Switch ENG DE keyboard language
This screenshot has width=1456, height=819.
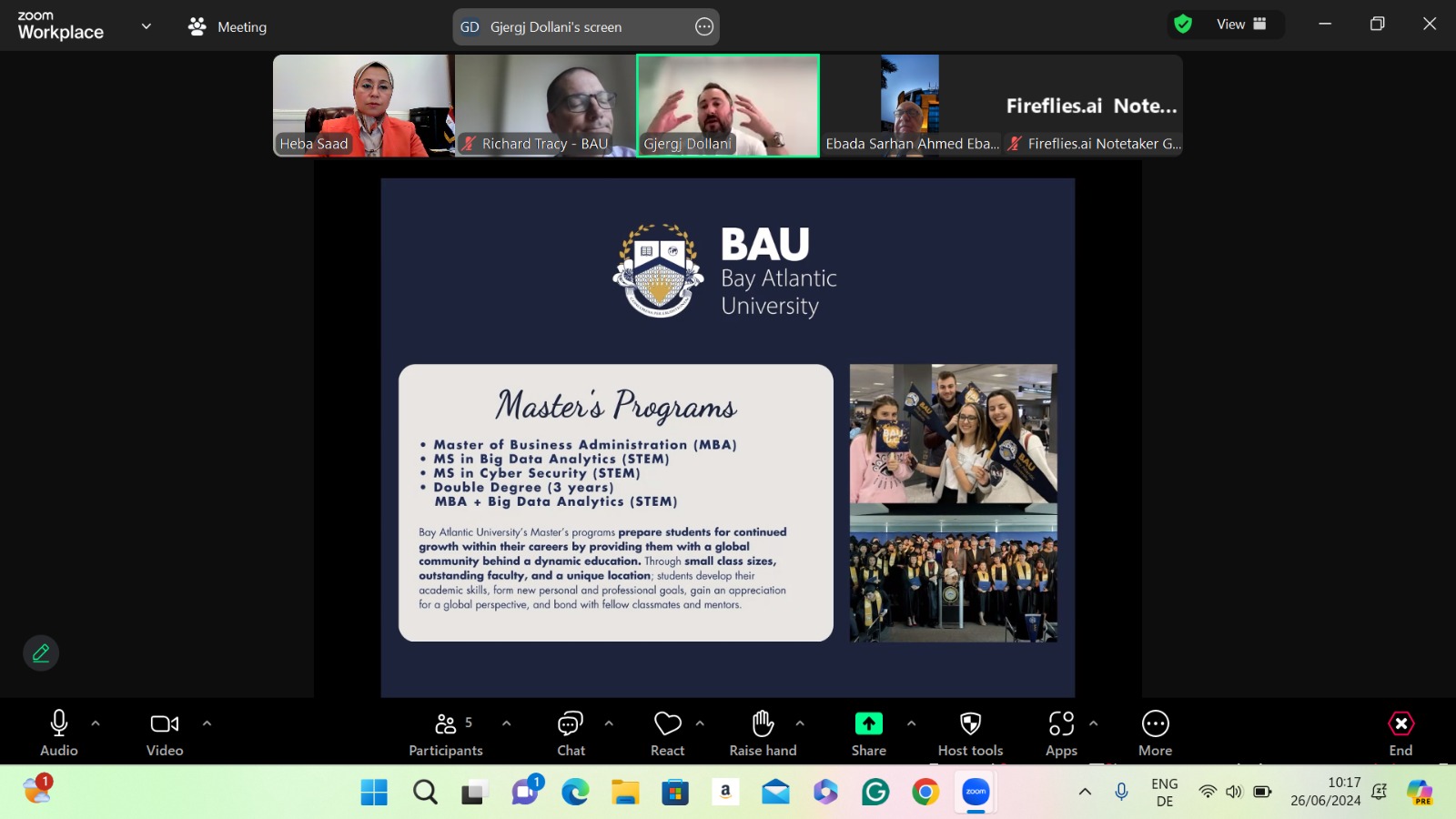coord(1165,792)
